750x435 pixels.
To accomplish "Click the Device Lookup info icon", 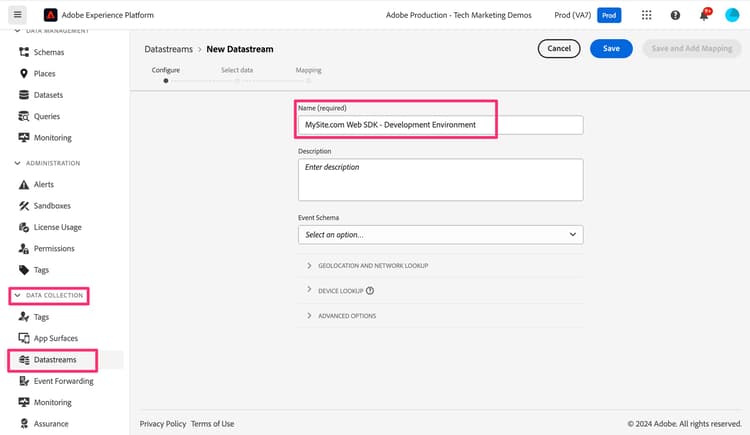I will click(370, 290).
